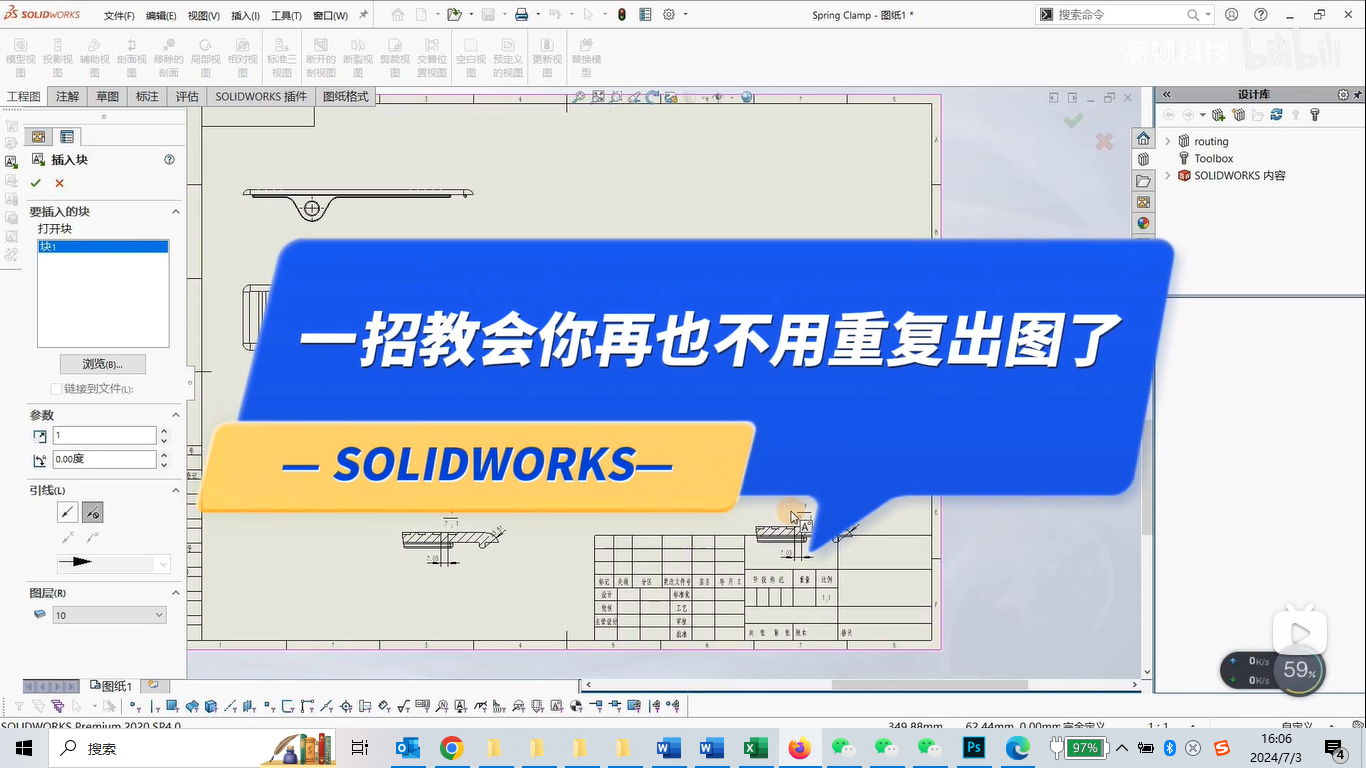Switch to the 注解 tab
The image size is (1366, 768).
[x=67, y=97]
